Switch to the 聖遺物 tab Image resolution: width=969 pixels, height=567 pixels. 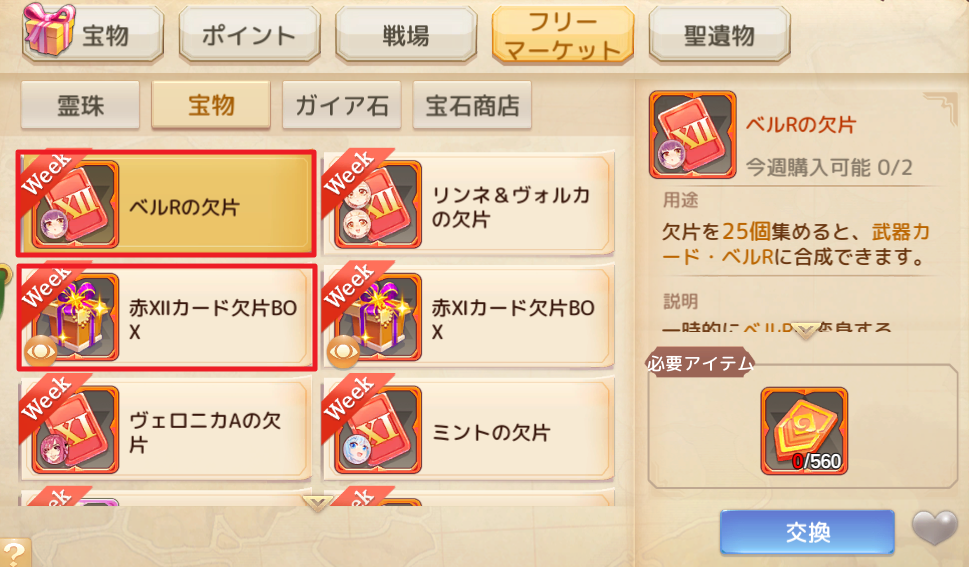719,35
